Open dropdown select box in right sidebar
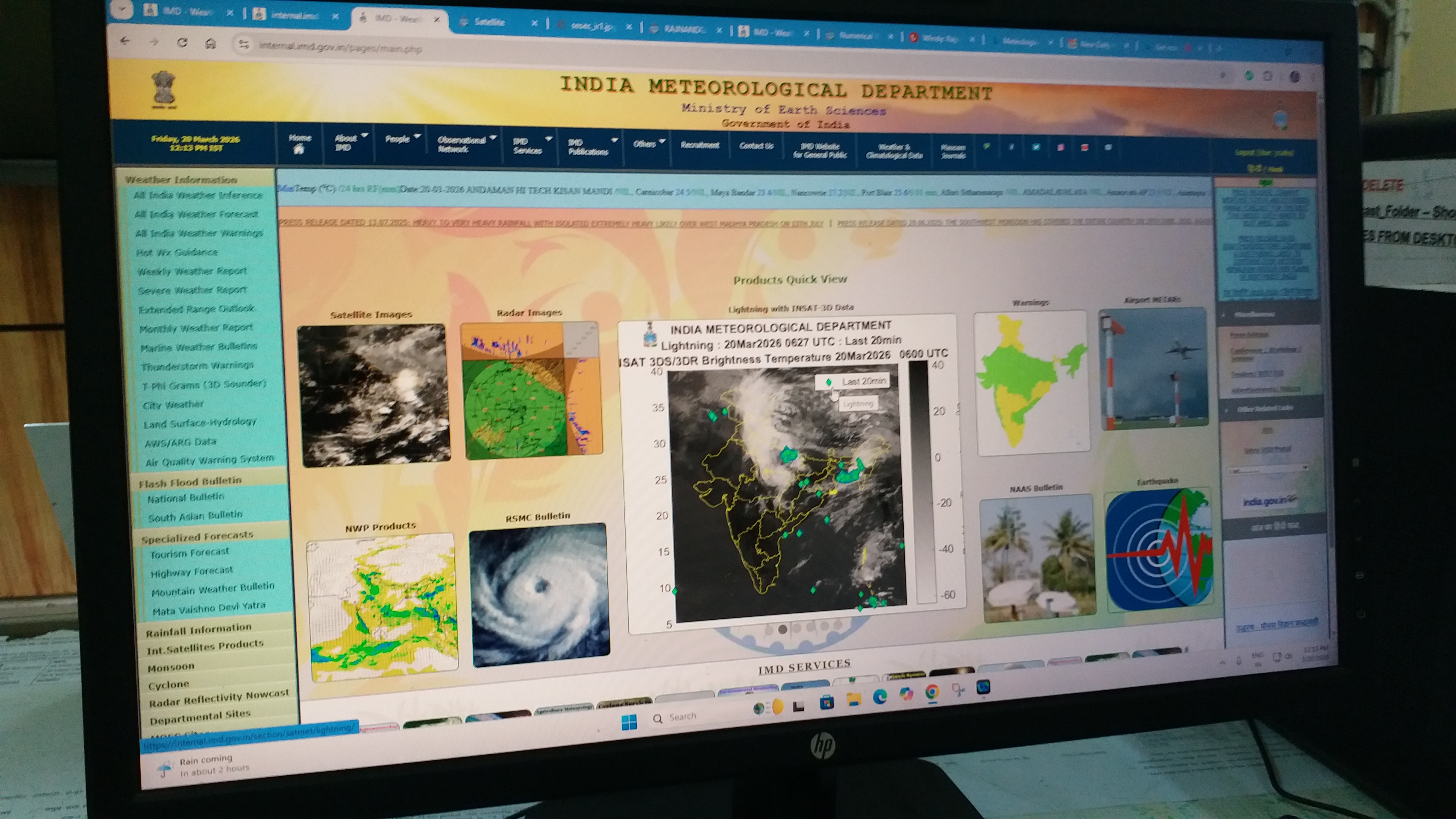Screen dimensions: 1456x819 (1268, 470)
